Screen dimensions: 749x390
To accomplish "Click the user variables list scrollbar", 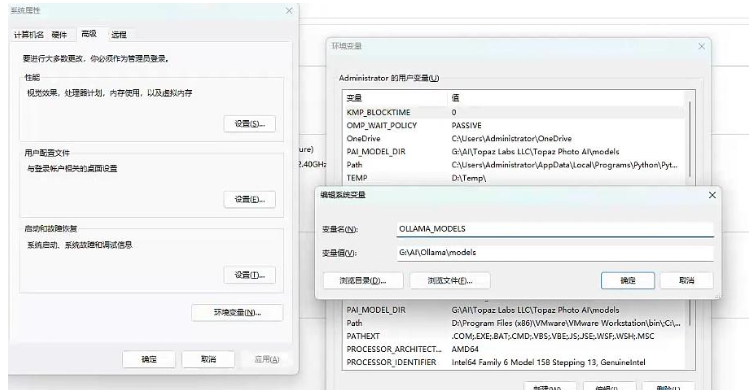I will point(690,139).
